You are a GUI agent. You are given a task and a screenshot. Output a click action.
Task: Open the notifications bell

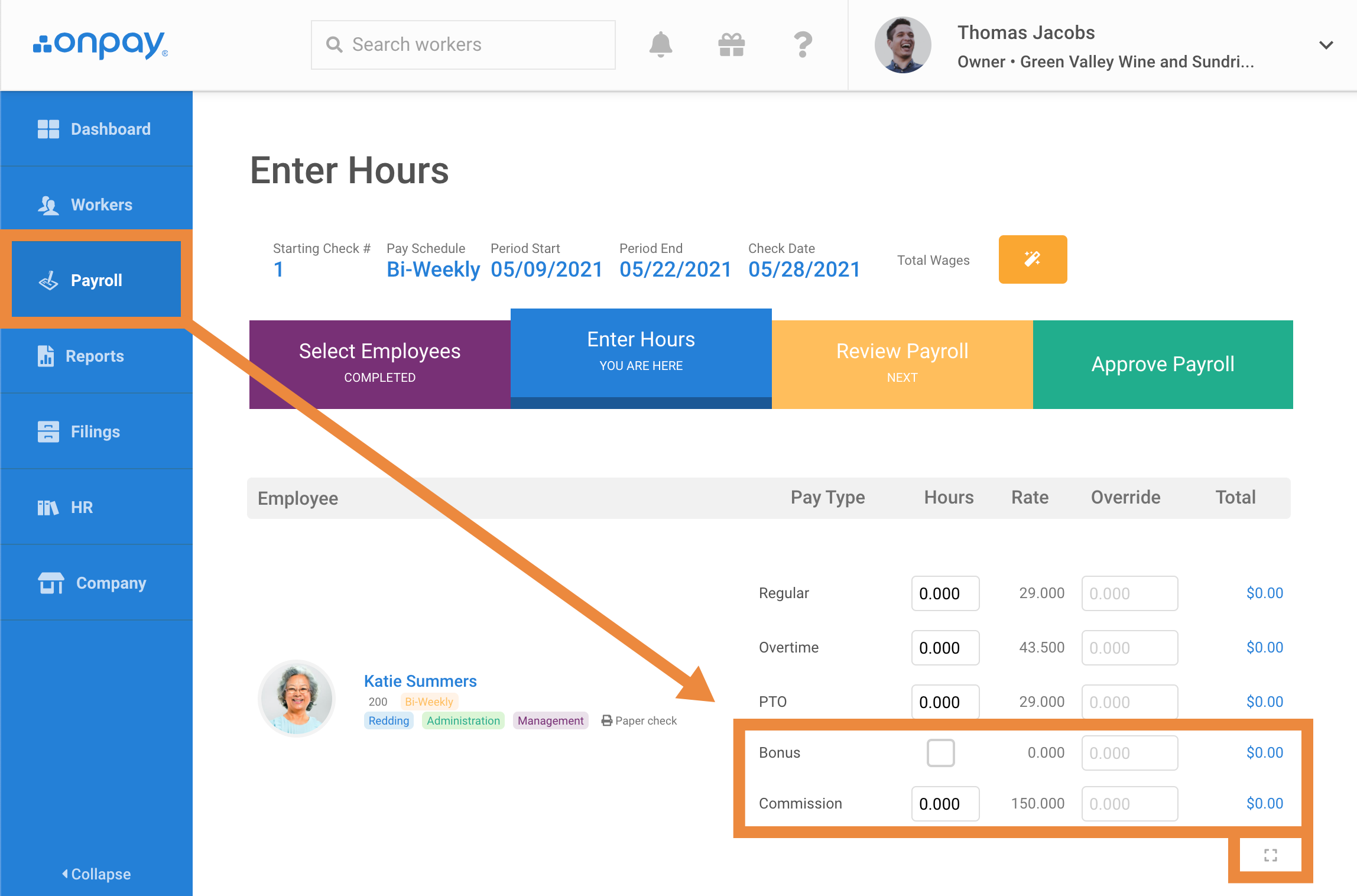pos(661,44)
